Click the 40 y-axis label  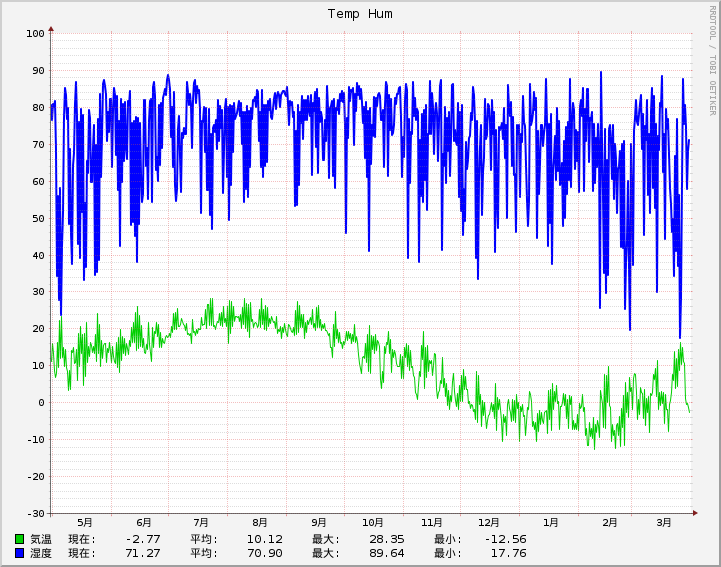(x=39, y=255)
